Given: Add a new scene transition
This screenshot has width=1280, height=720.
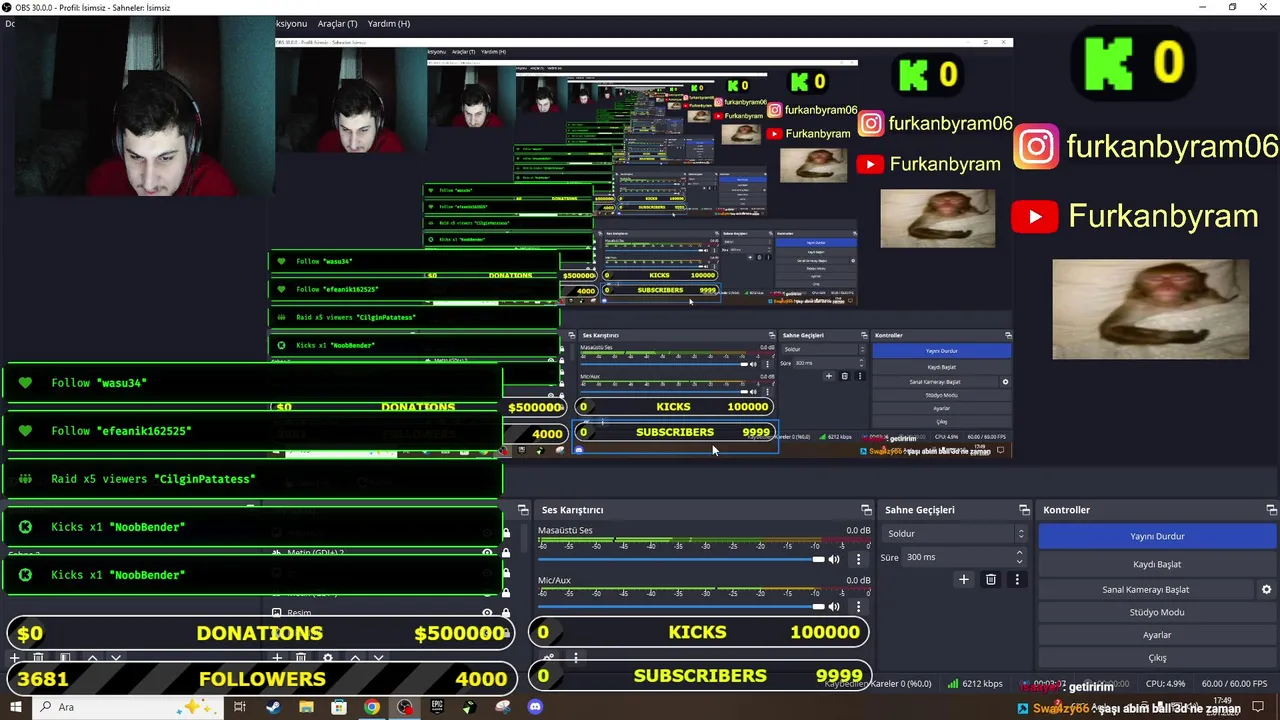Looking at the screenshot, I should [963, 579].
